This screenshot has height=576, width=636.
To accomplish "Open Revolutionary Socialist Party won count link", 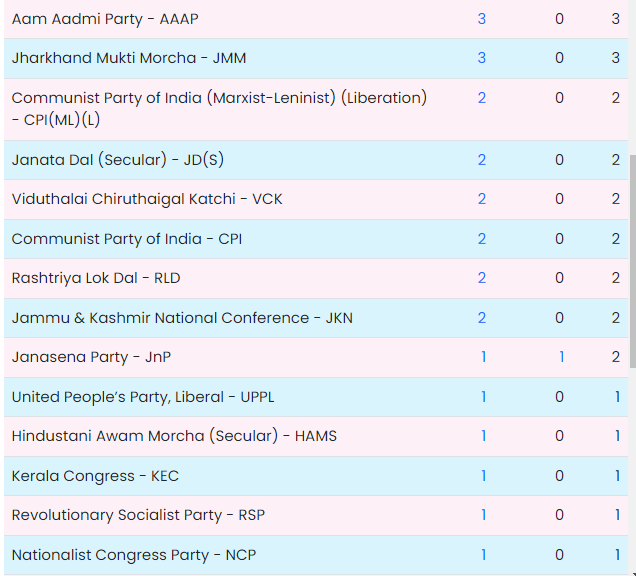I will click(483, 515).
